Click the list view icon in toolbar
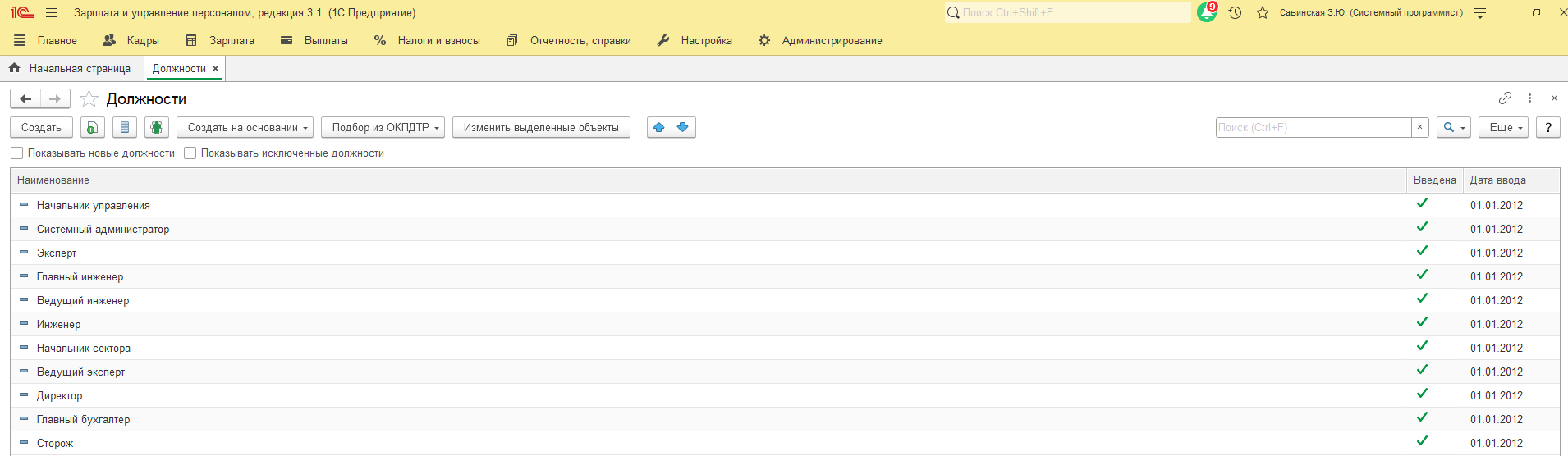Screen dimensions: 1568x456 (124, 127)
